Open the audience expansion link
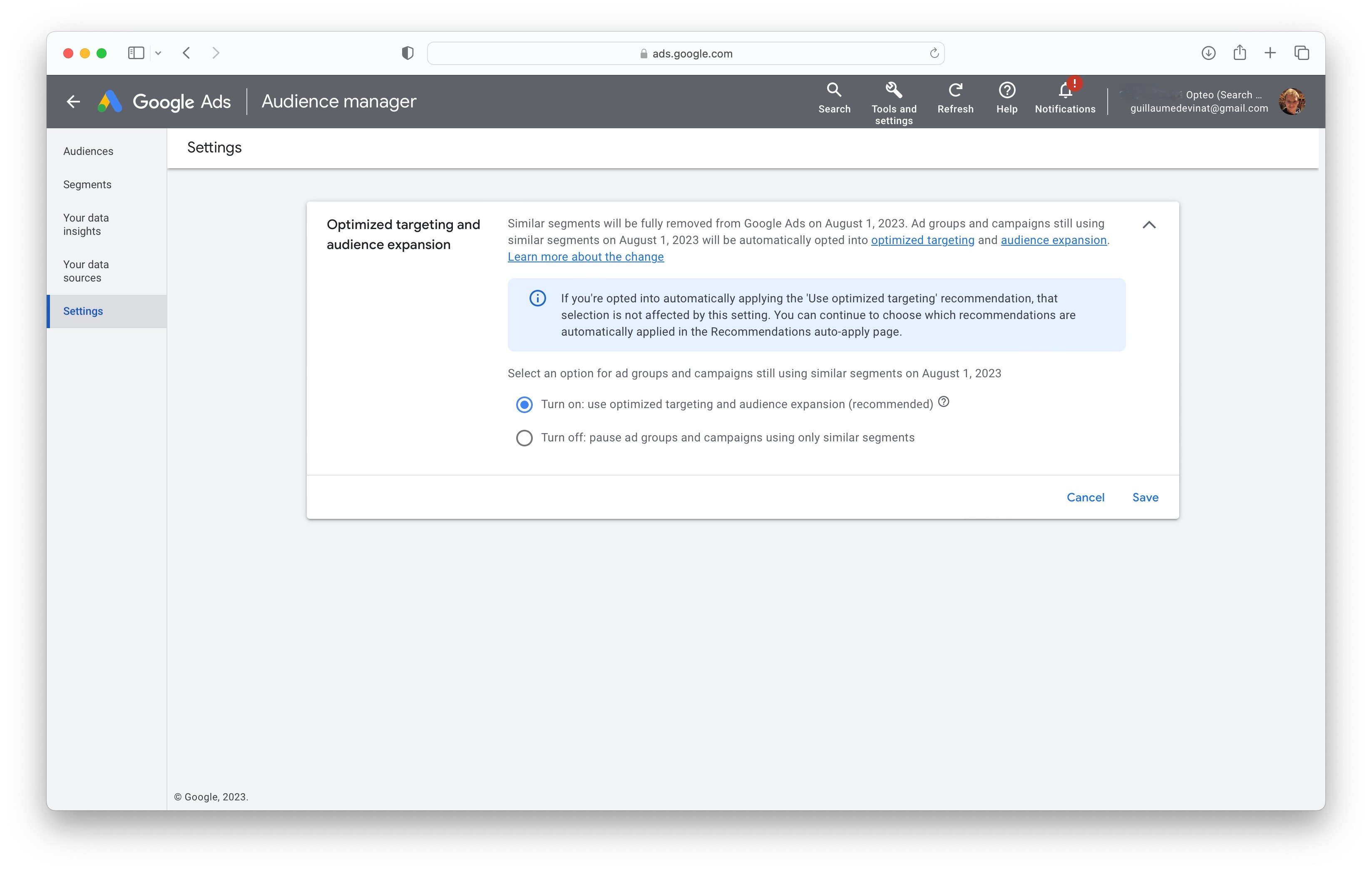Viewport: 1372px width, 872px height. tap(1054, 240)
